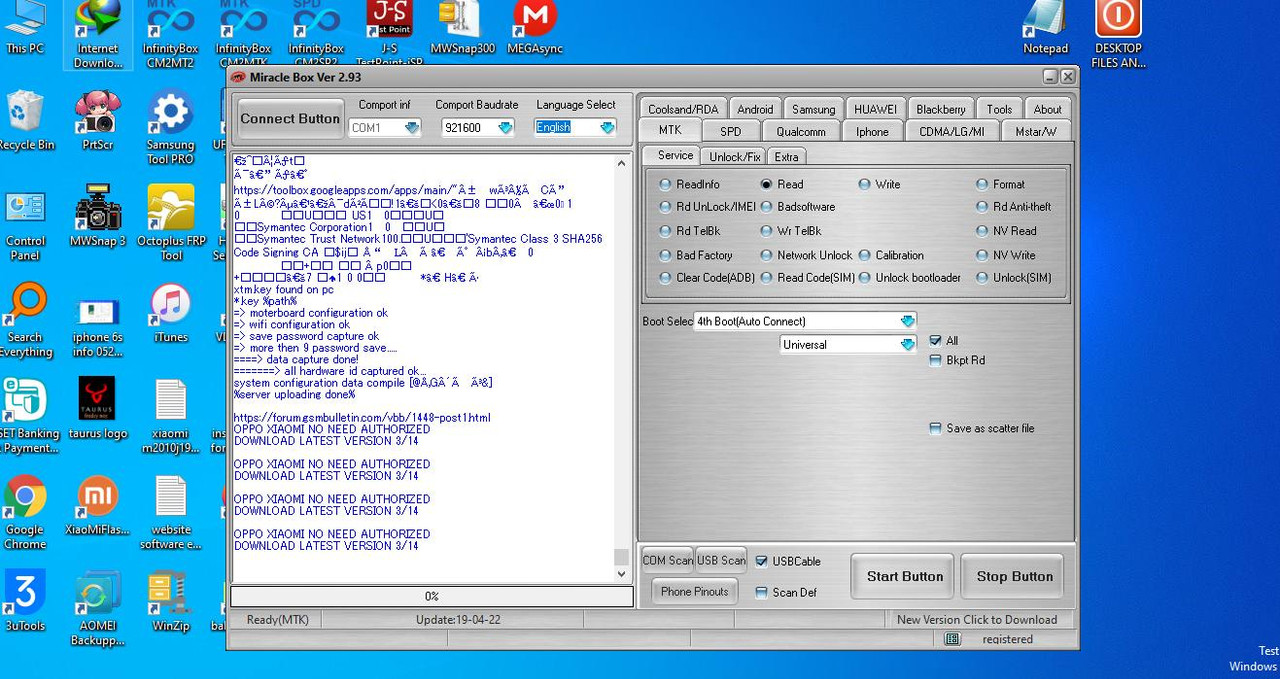Open the DESKTOP FILES AN... icon

[1118, 34]
